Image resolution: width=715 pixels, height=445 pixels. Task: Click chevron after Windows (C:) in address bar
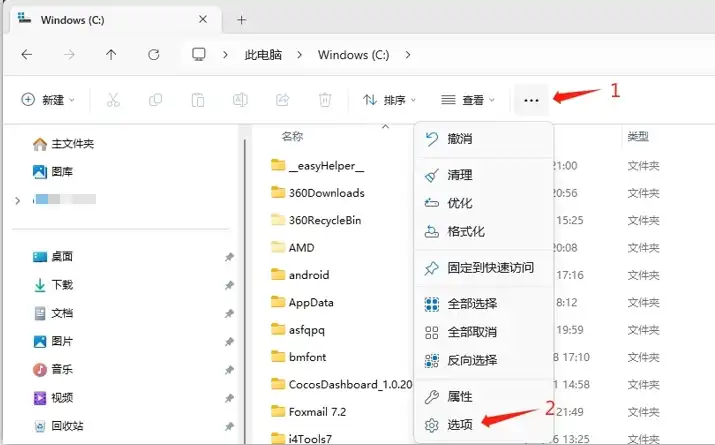click(x=408, y=55)
